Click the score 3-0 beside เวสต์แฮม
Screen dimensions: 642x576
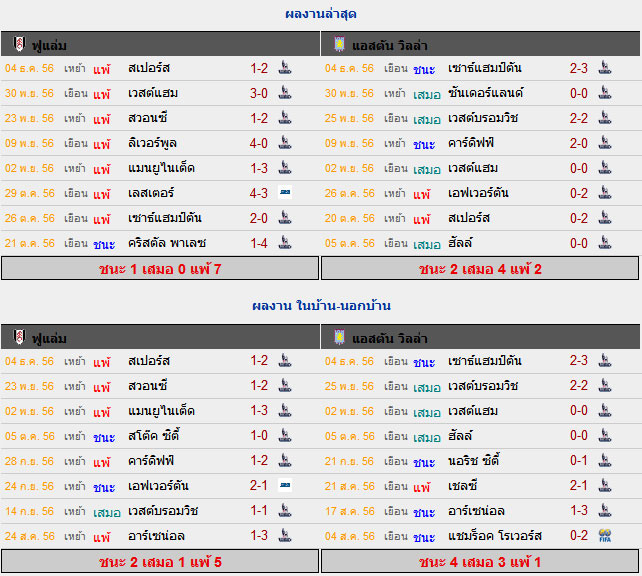tap(259, 93)
